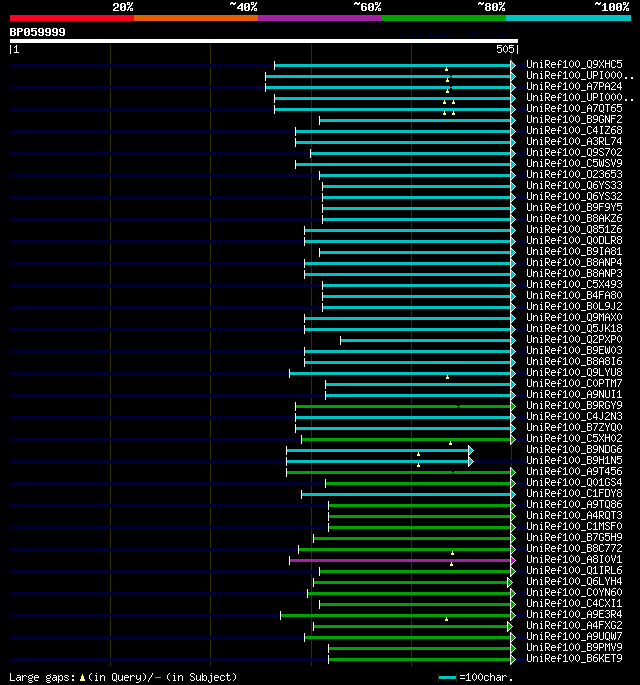Click the UniRef100_Q6YS32 label
The height and width of the screenshot is (685, 640).
click(x=574, y=197)
